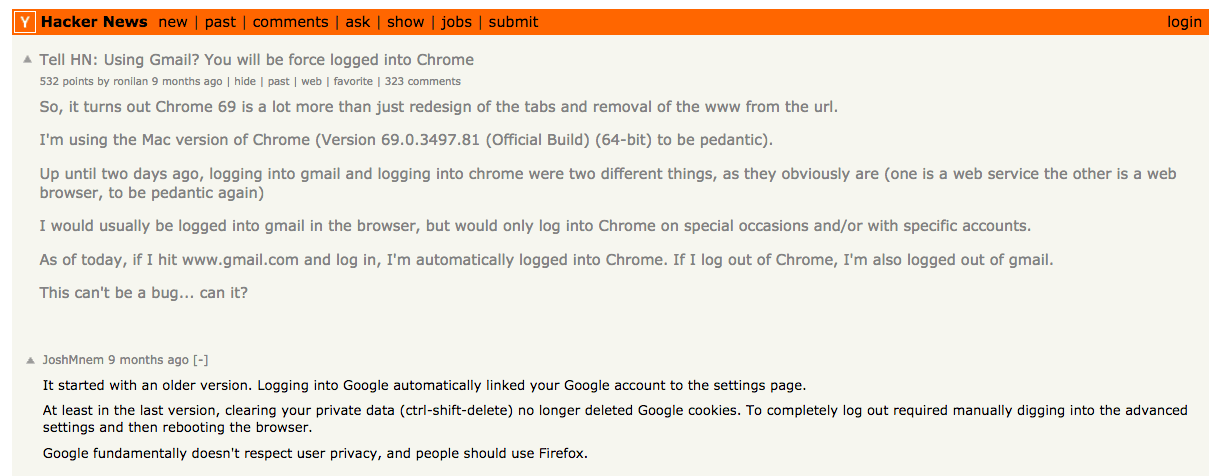1222x476 pixels.
Task: Go to the submit page
Action: click(x=514, y=22)
